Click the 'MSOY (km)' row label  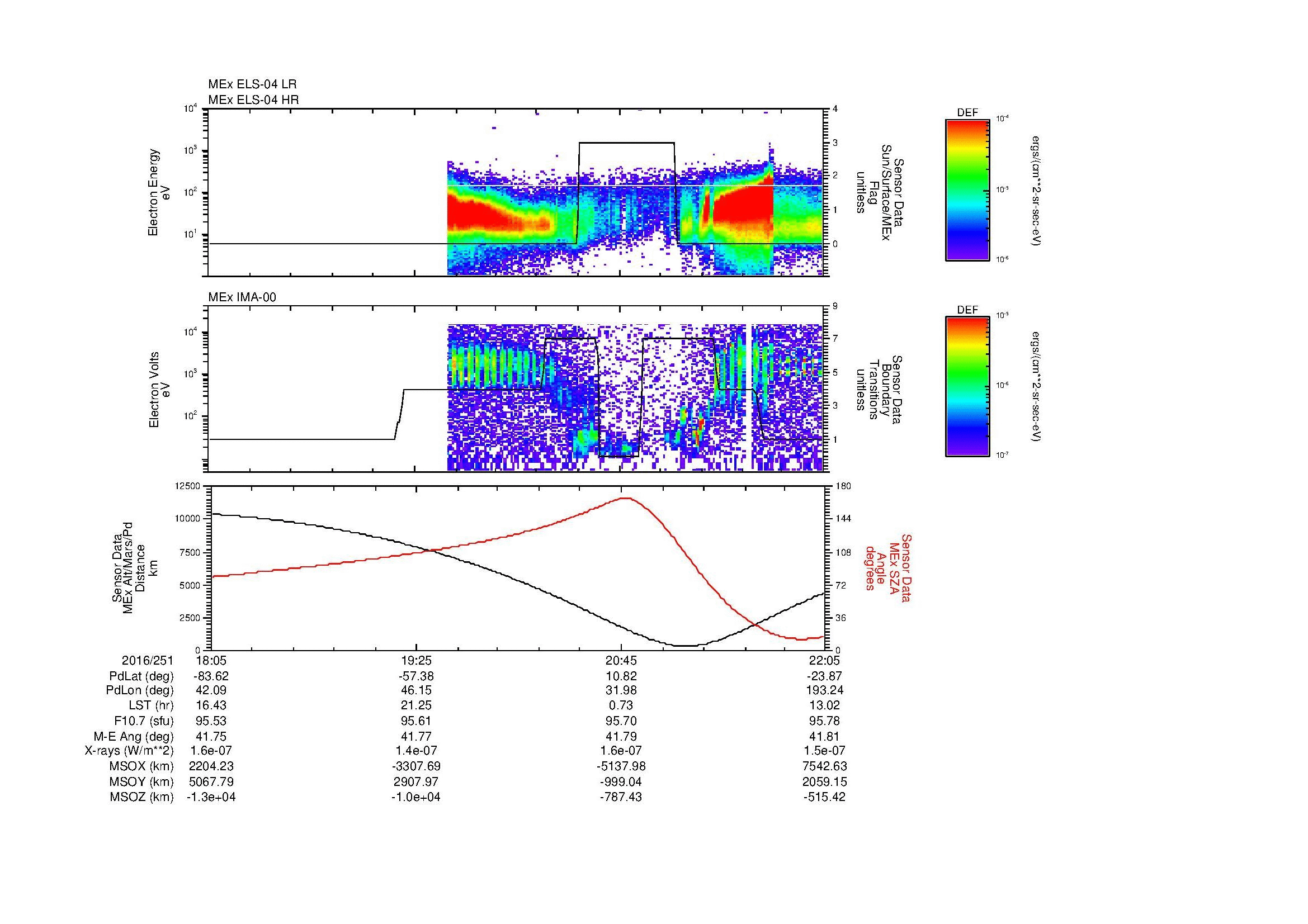coord(141,781)
